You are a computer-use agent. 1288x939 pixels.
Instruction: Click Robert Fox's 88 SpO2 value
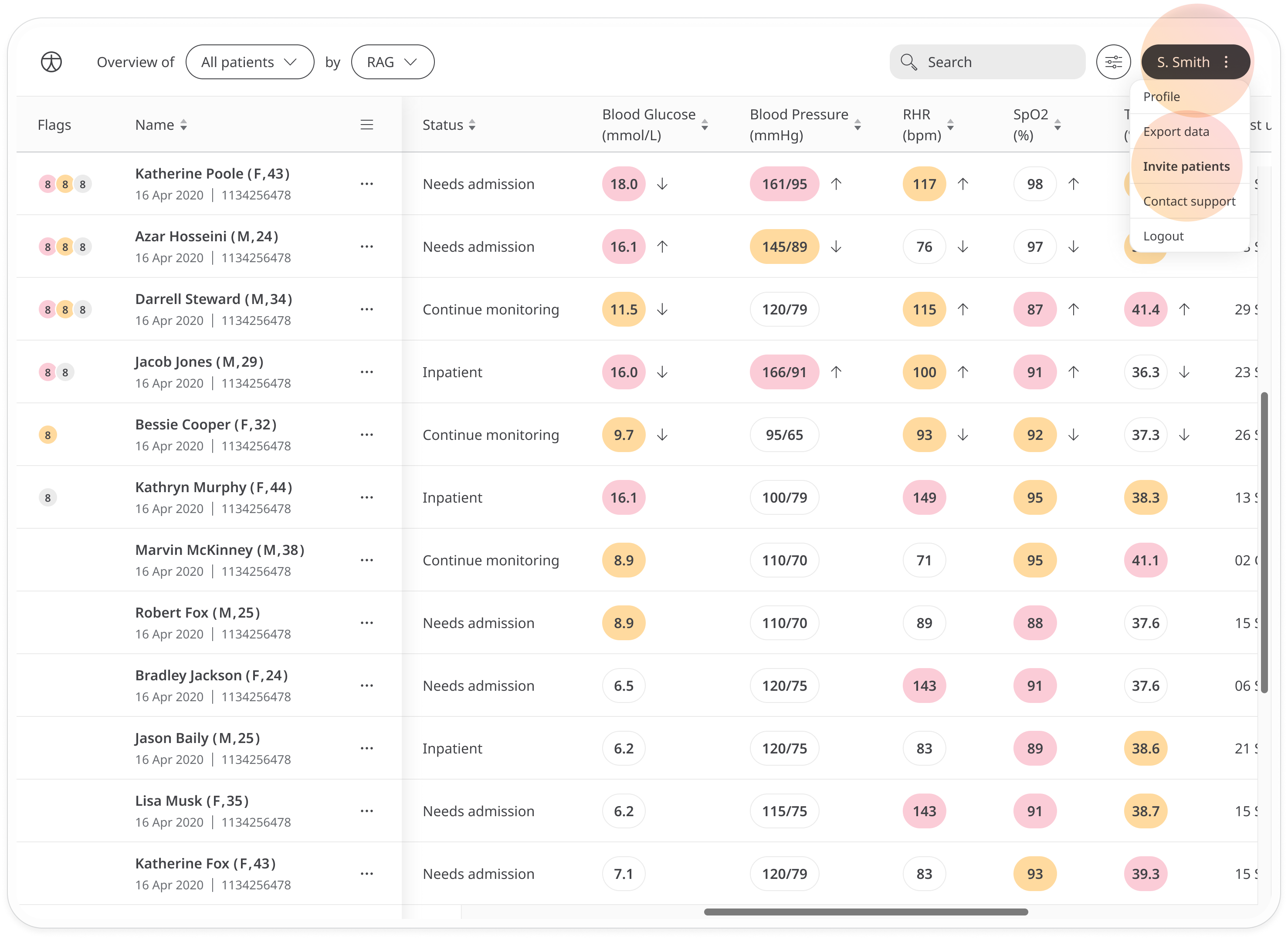click(1034, 622)
